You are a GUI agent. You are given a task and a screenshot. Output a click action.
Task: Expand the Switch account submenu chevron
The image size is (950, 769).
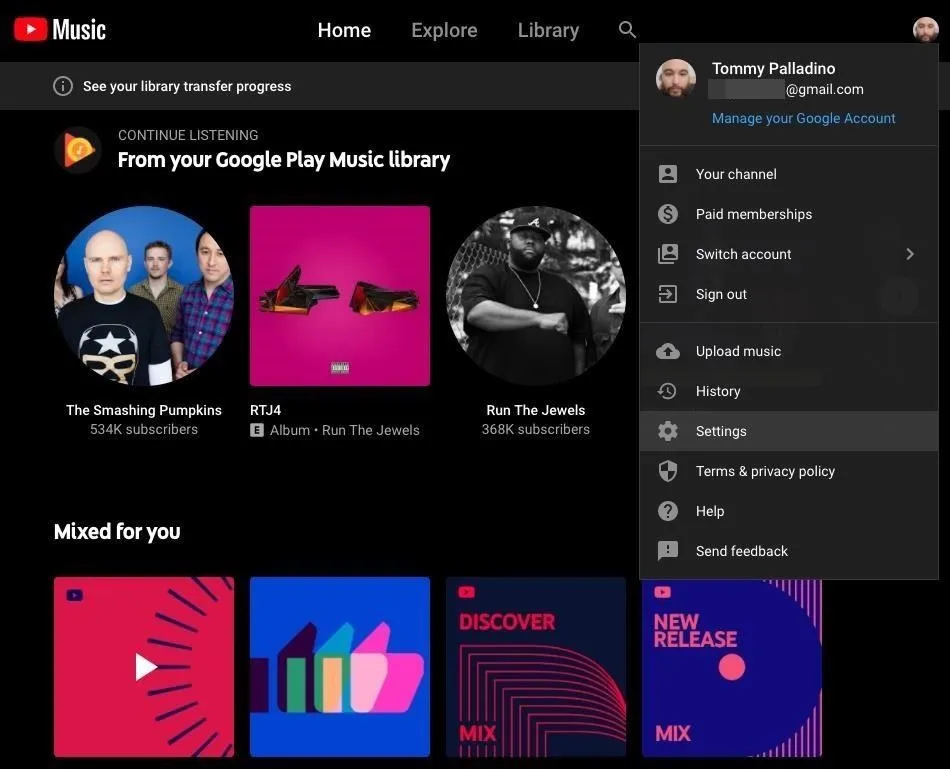909,254
